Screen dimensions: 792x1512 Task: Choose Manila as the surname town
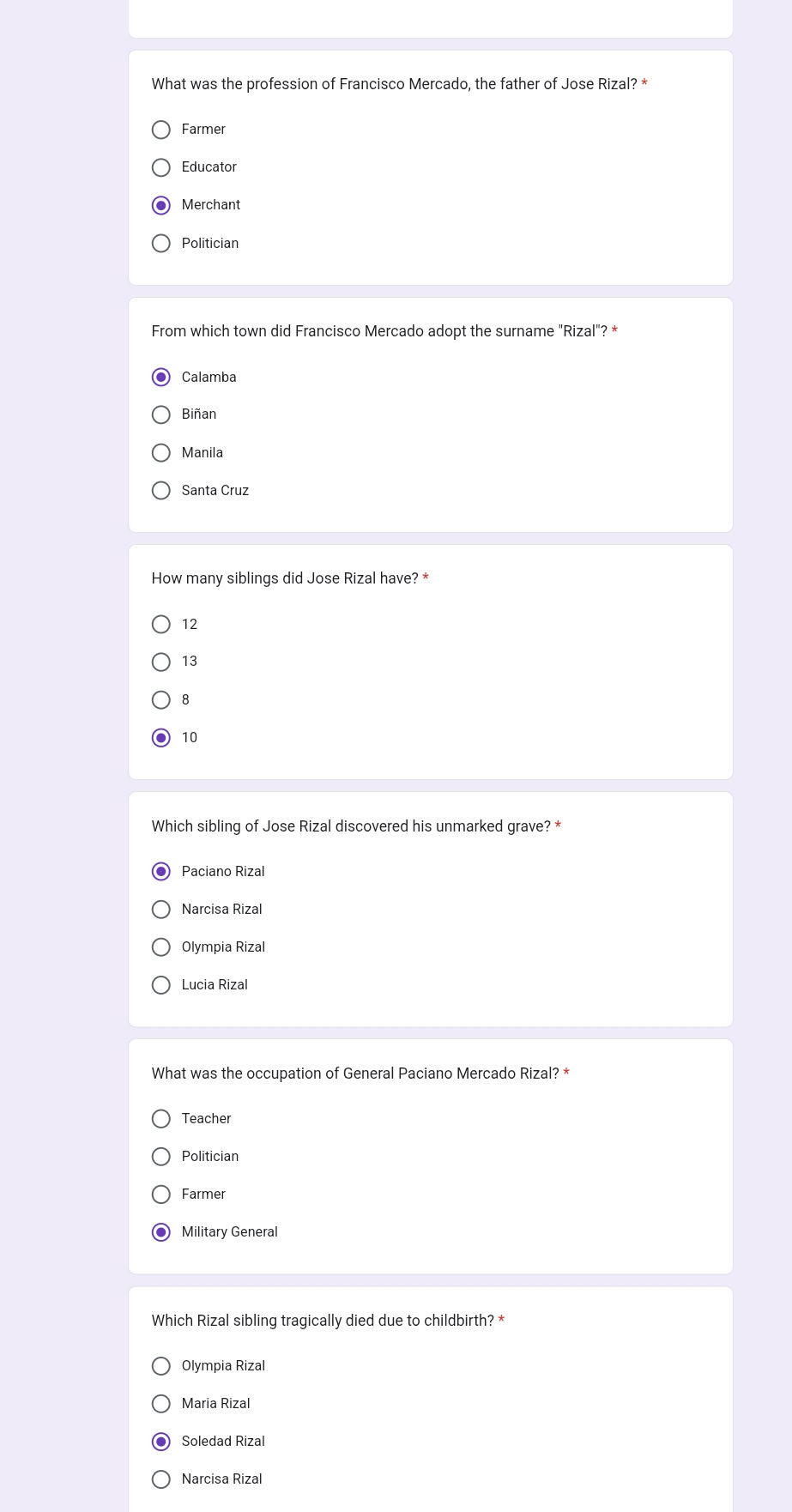(x=161, y=453)
